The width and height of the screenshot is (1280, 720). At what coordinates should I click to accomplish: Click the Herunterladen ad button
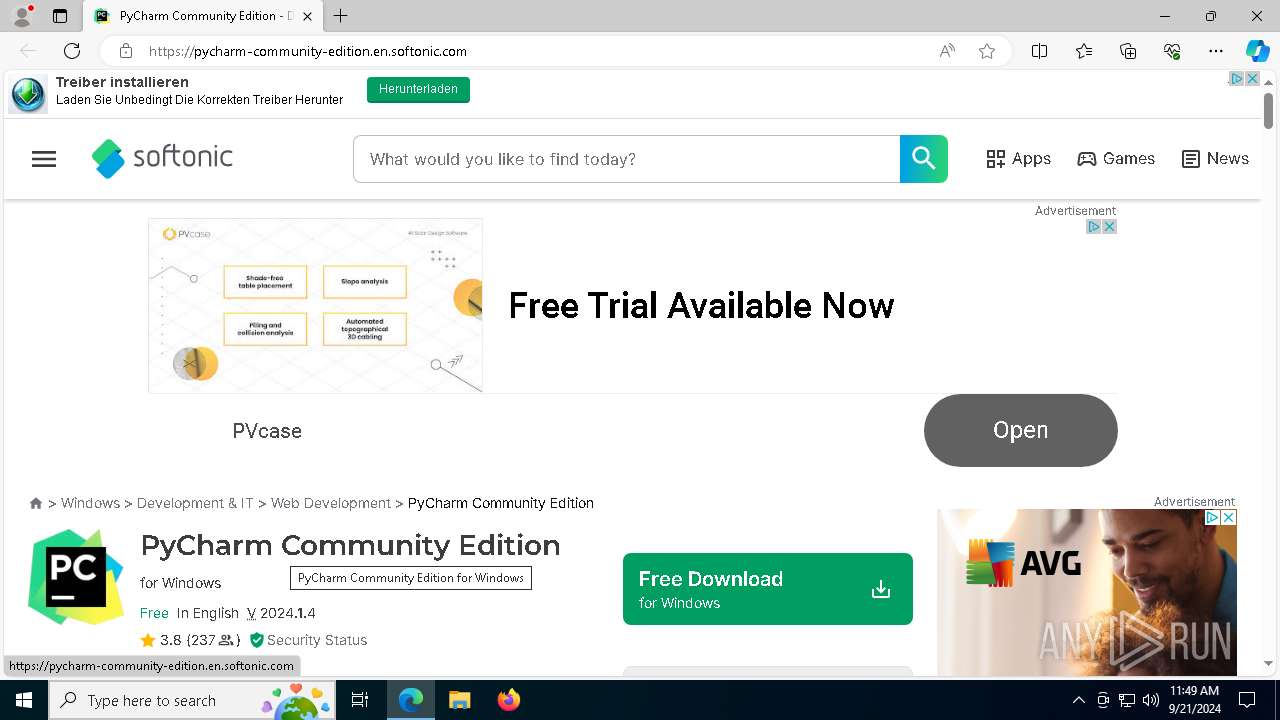(x=418, y=90)
